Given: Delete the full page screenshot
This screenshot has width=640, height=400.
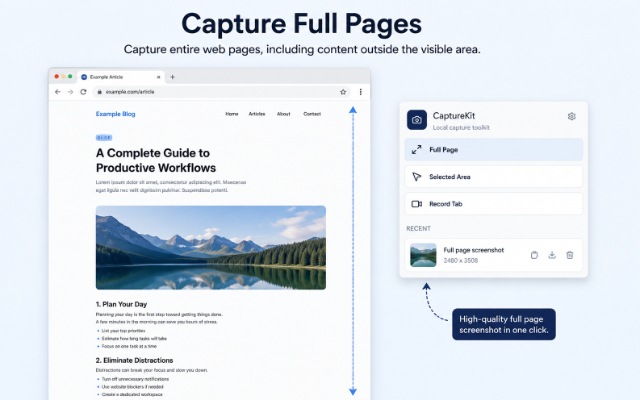Looking at the screenshot, I should 570,255.
